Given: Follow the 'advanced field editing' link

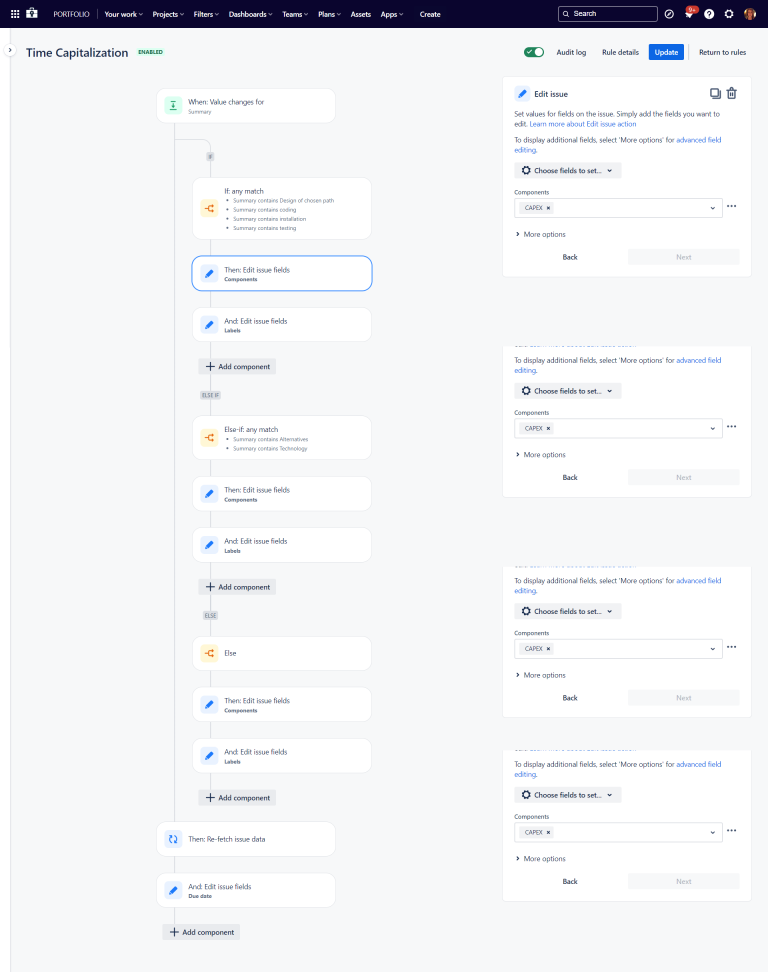Looking at the screenshot, I should [x=699, y=140].
